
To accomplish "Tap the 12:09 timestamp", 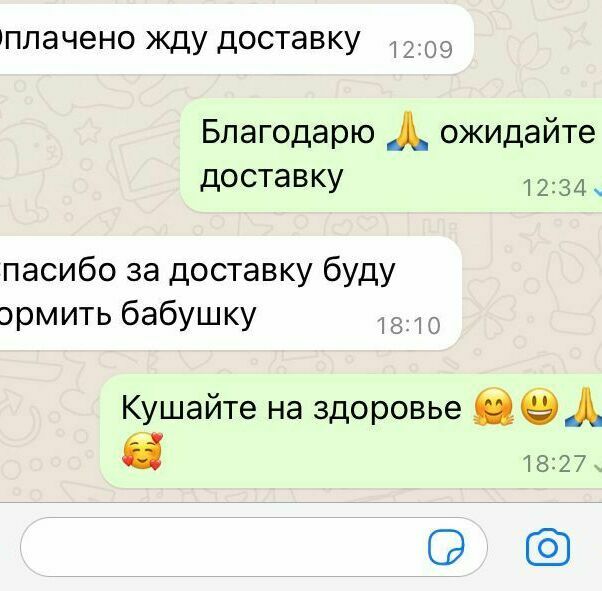I will [421, 50].
